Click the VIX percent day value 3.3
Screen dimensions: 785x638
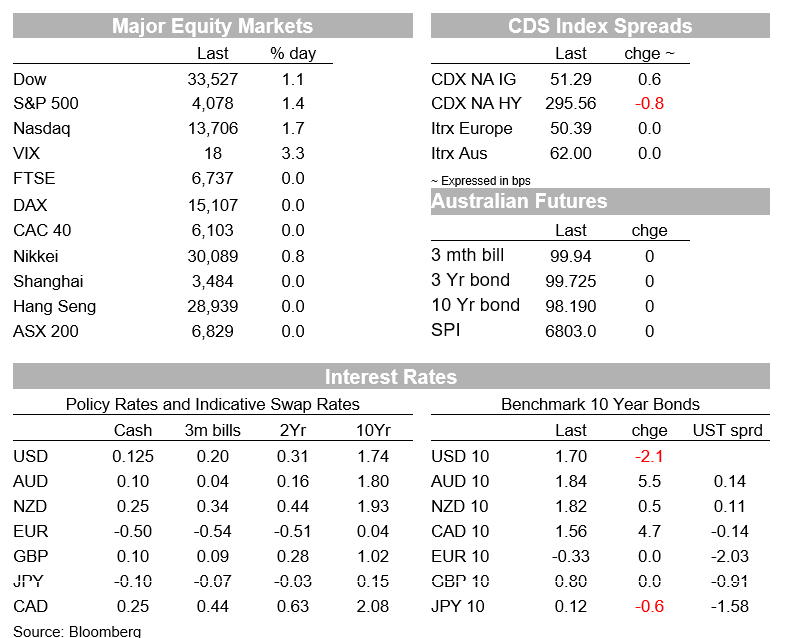(293, 153)
